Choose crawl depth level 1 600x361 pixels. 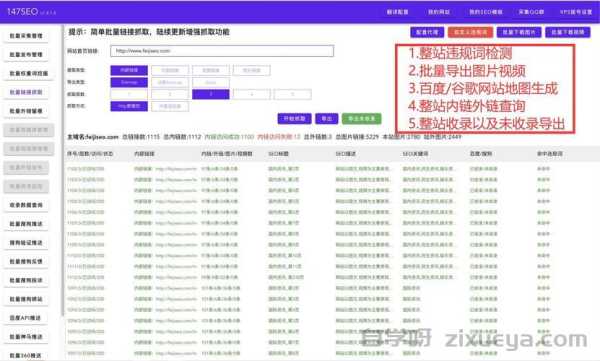tap(129, 94)
